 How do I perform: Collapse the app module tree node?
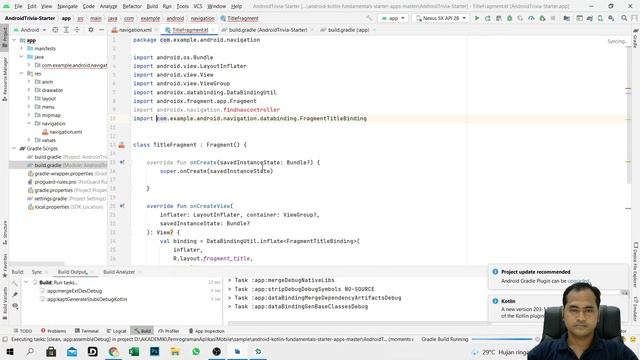tap(14, 40)
